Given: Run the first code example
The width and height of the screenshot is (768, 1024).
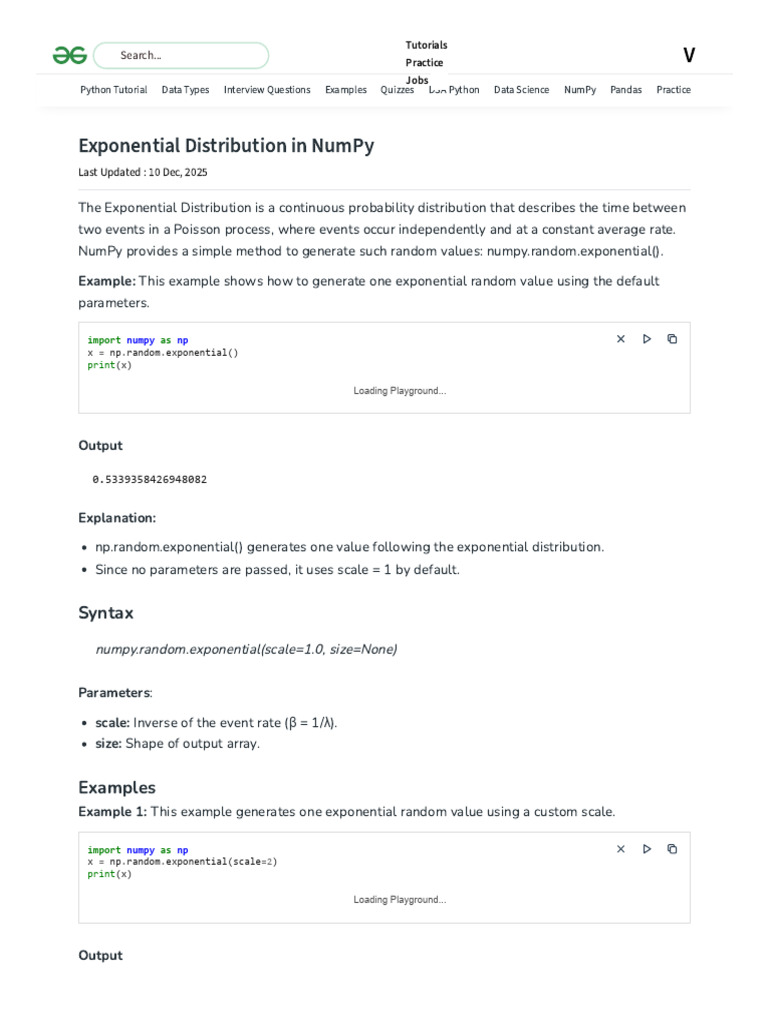Looking at the screenshot, I should coord(647,339).
